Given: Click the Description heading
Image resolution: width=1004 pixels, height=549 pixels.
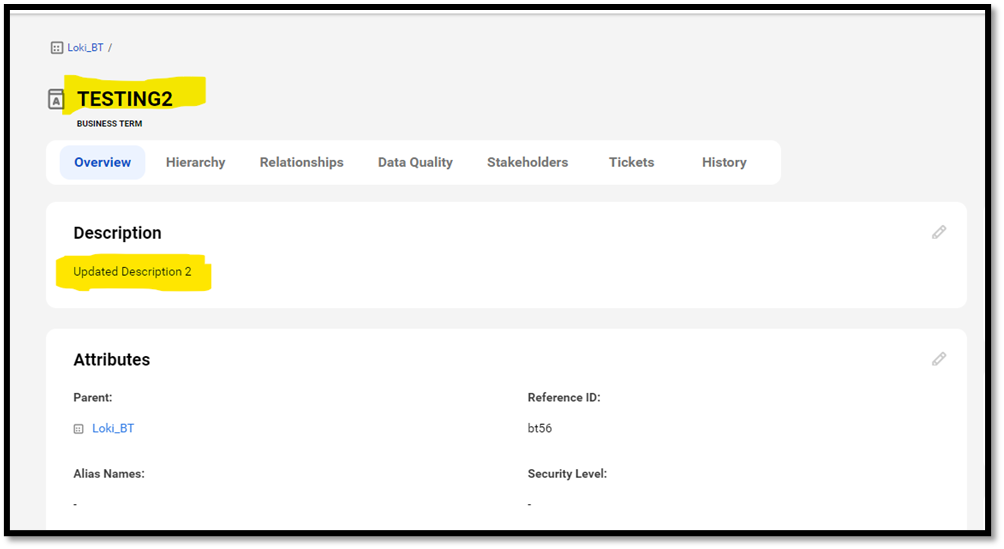Looking at the screenshot, I should coord(117,233).
